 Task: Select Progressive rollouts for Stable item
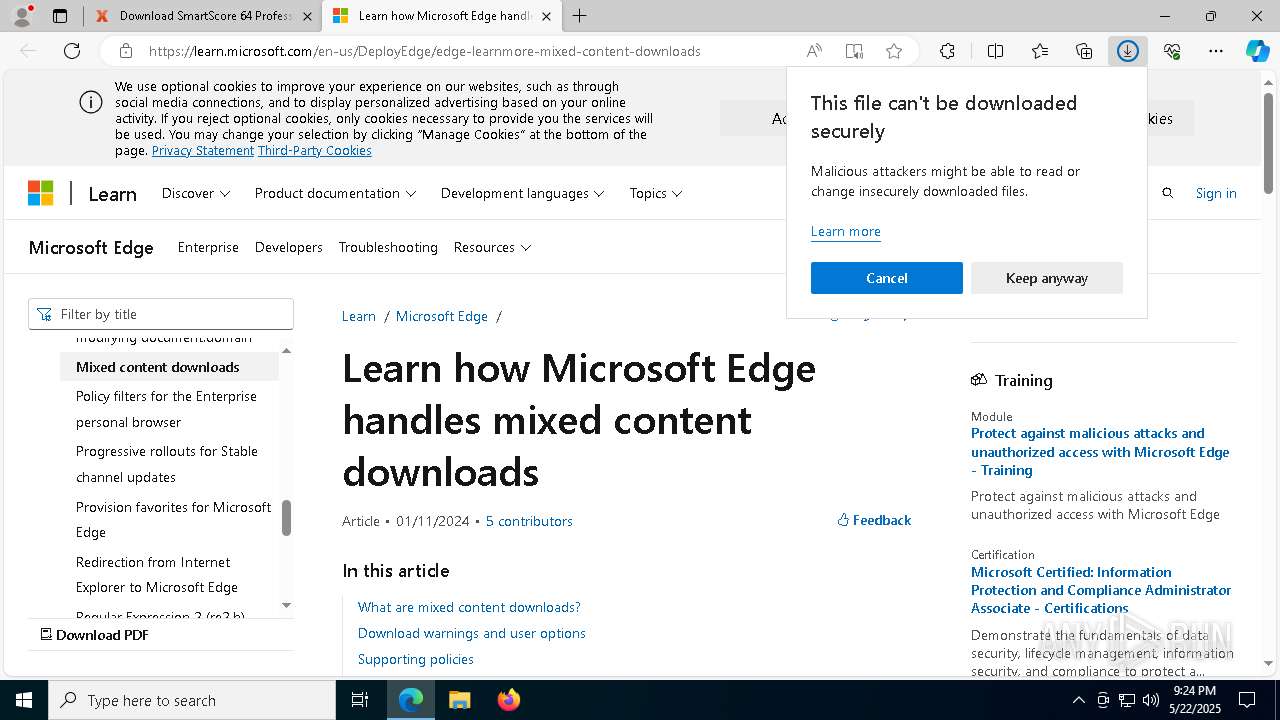[167, 464]
